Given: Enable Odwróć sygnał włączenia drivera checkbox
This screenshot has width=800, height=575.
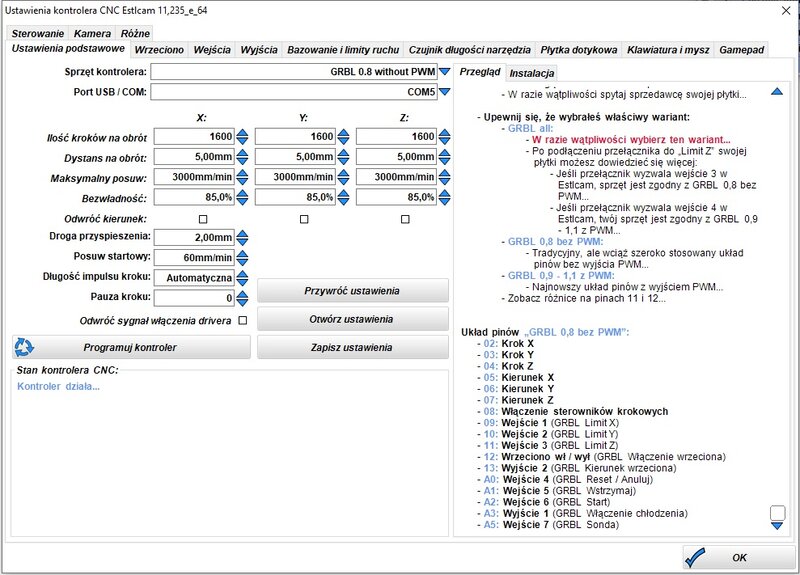Looking at the screenshot, I should [x=243, y=320].
